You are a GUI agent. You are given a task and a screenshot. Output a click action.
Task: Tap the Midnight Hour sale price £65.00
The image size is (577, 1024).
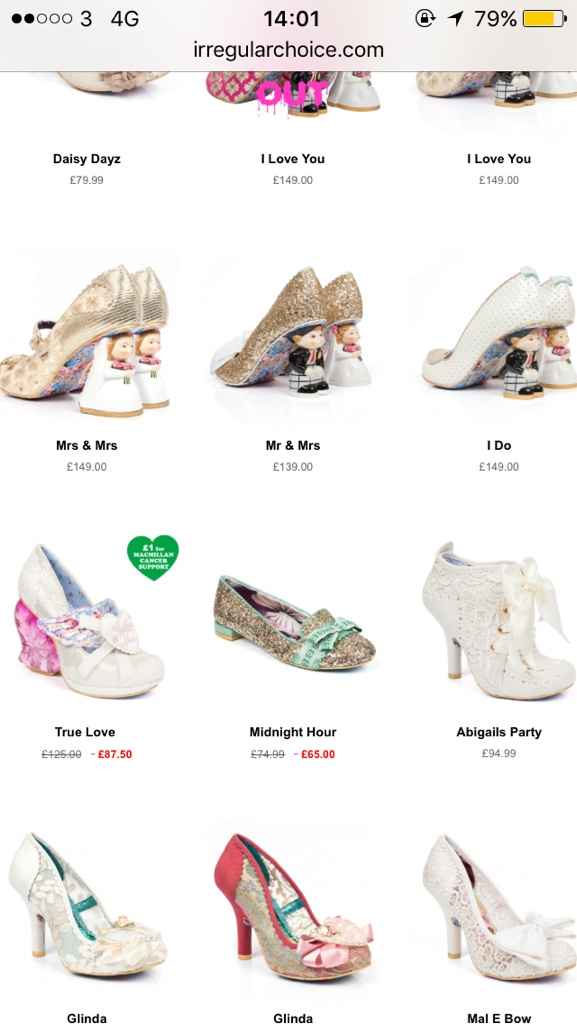click(x=318, y=754)
